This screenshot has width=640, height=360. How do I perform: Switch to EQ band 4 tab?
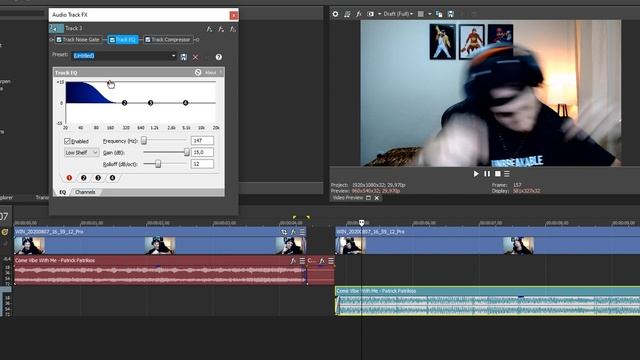coord(112,178)
